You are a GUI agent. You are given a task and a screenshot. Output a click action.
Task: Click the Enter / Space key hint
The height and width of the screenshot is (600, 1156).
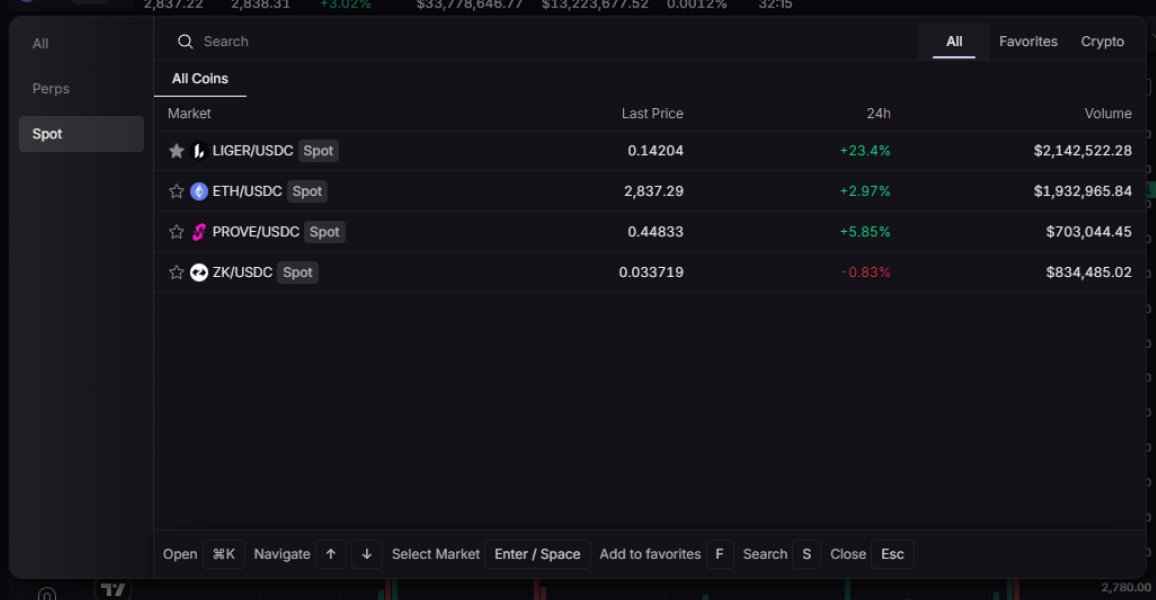(x=537, y=554)
